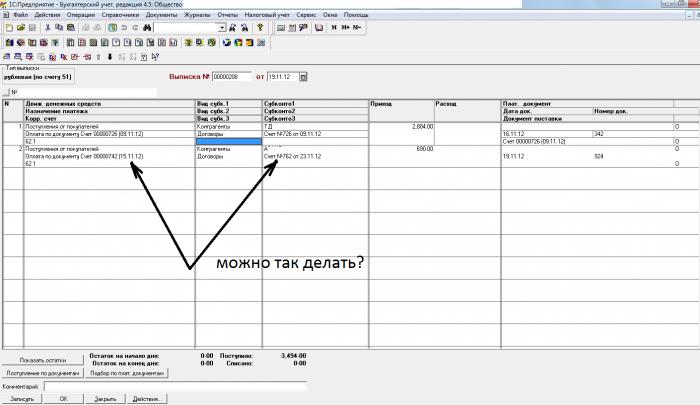The width and height of the screenshot is (700, 405).
Task: Click the yellow Help question icon
Action: [260, 28]
